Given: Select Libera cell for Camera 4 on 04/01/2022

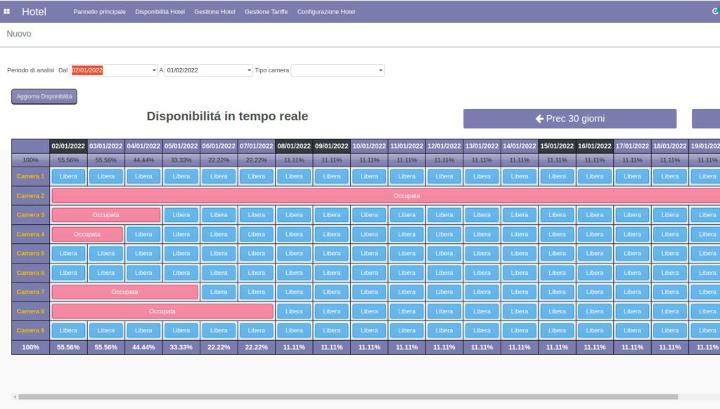Looking at the screenshot, I should point(143,234).
